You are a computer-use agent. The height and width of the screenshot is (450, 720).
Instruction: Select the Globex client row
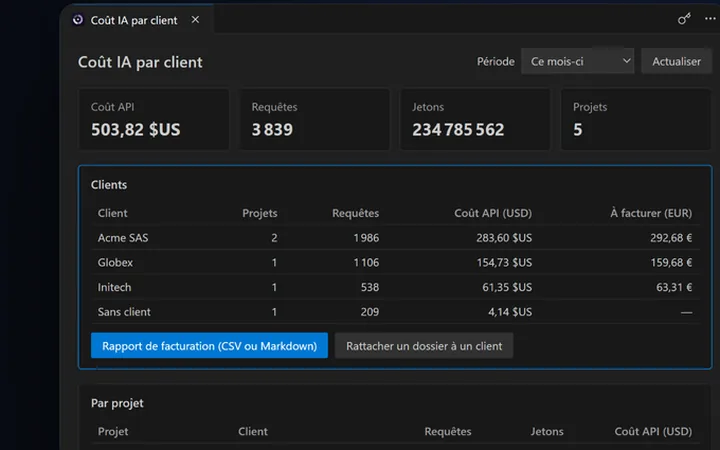pos(395,262)
